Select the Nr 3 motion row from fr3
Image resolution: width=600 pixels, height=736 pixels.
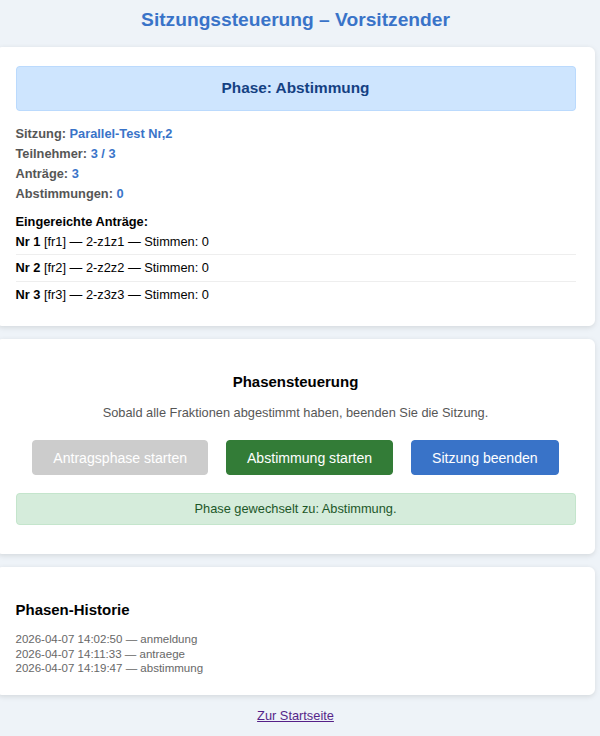pos(112,294)
